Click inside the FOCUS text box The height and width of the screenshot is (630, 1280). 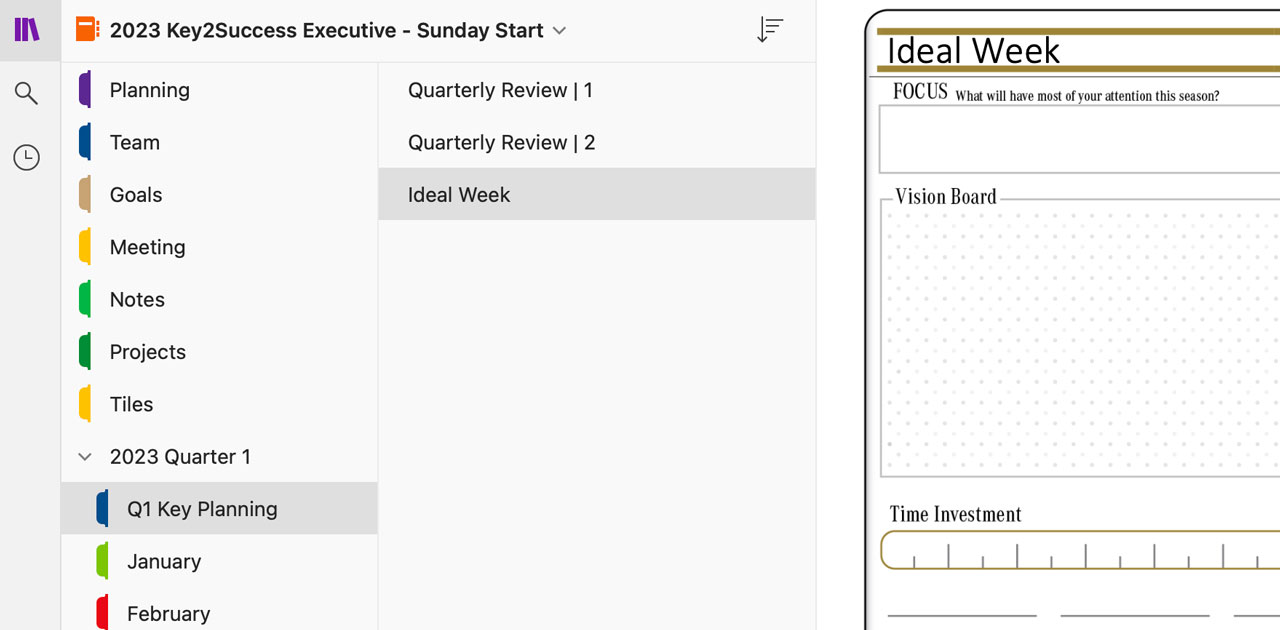pyautogui.click(x=1079, y=139)
